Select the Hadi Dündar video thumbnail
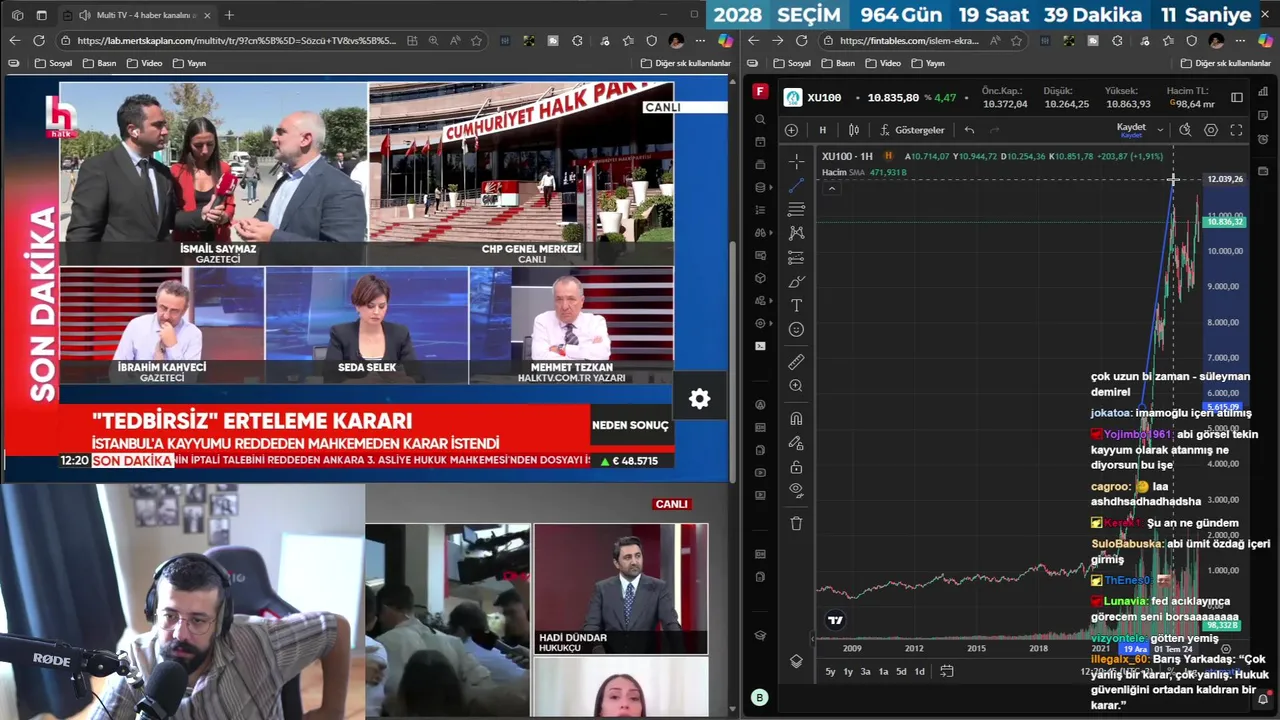The width and height of the screenshot is (1280, 720). tap(621, 589)
